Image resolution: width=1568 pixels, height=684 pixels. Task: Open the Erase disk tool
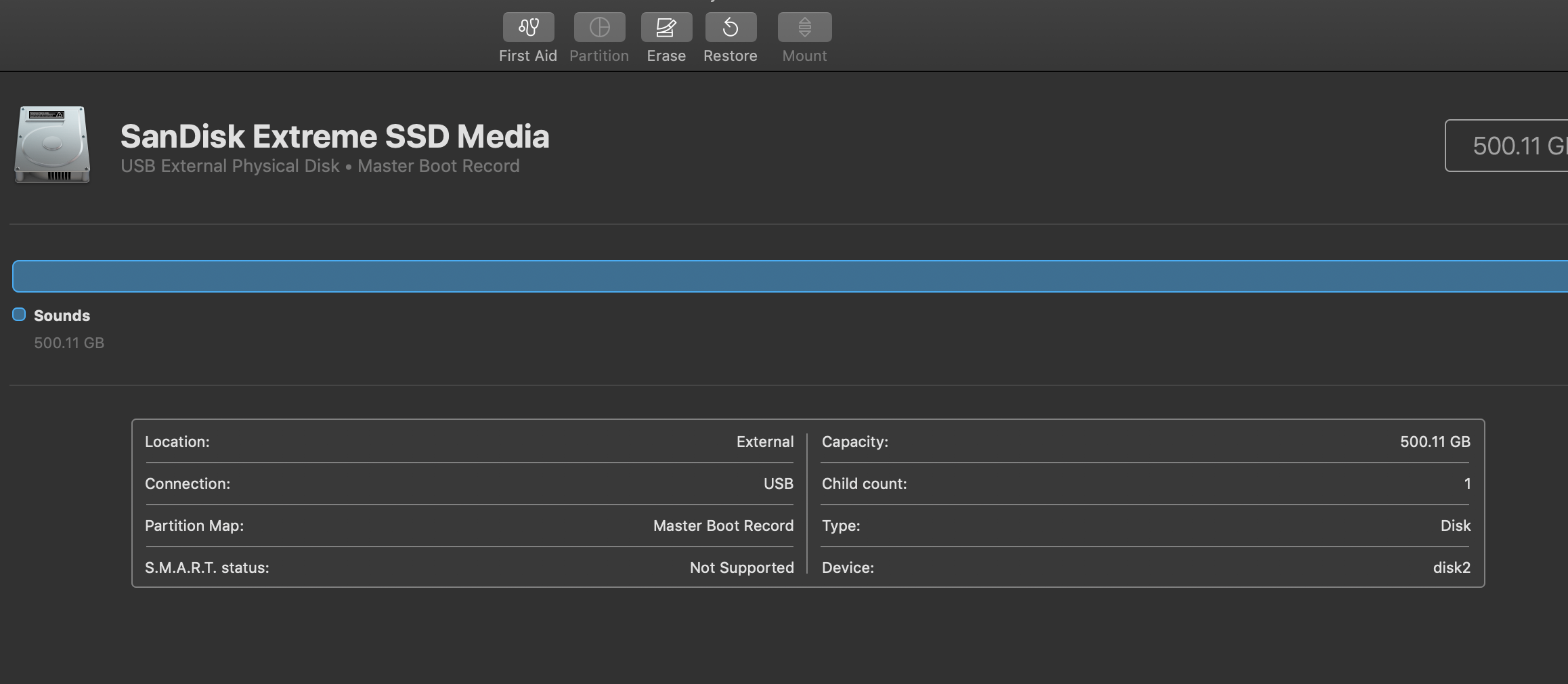666,27
